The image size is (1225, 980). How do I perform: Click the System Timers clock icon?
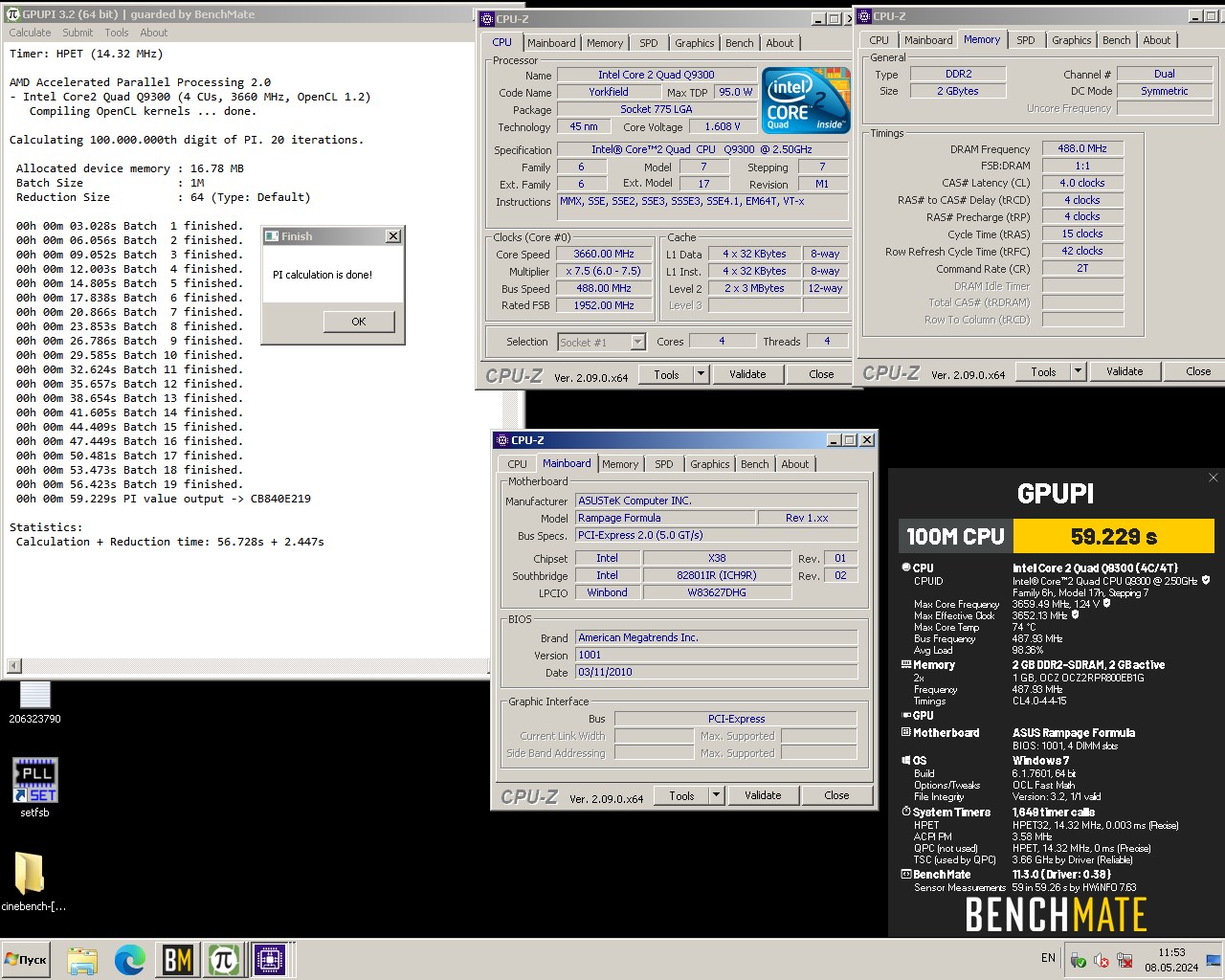click(x=906, y=812)
